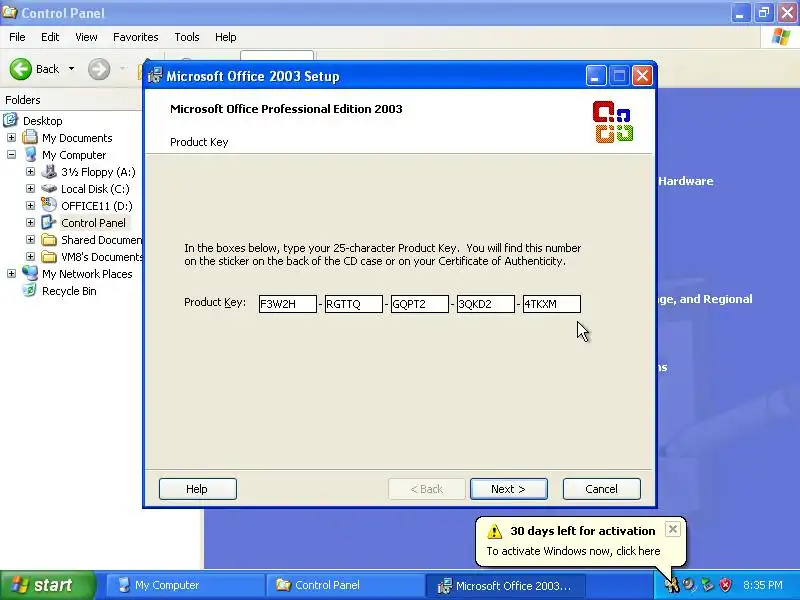Expand the VM8's Documents node
Image resolution: width=800 pixels, height=600 pixels.
(30, 257)
